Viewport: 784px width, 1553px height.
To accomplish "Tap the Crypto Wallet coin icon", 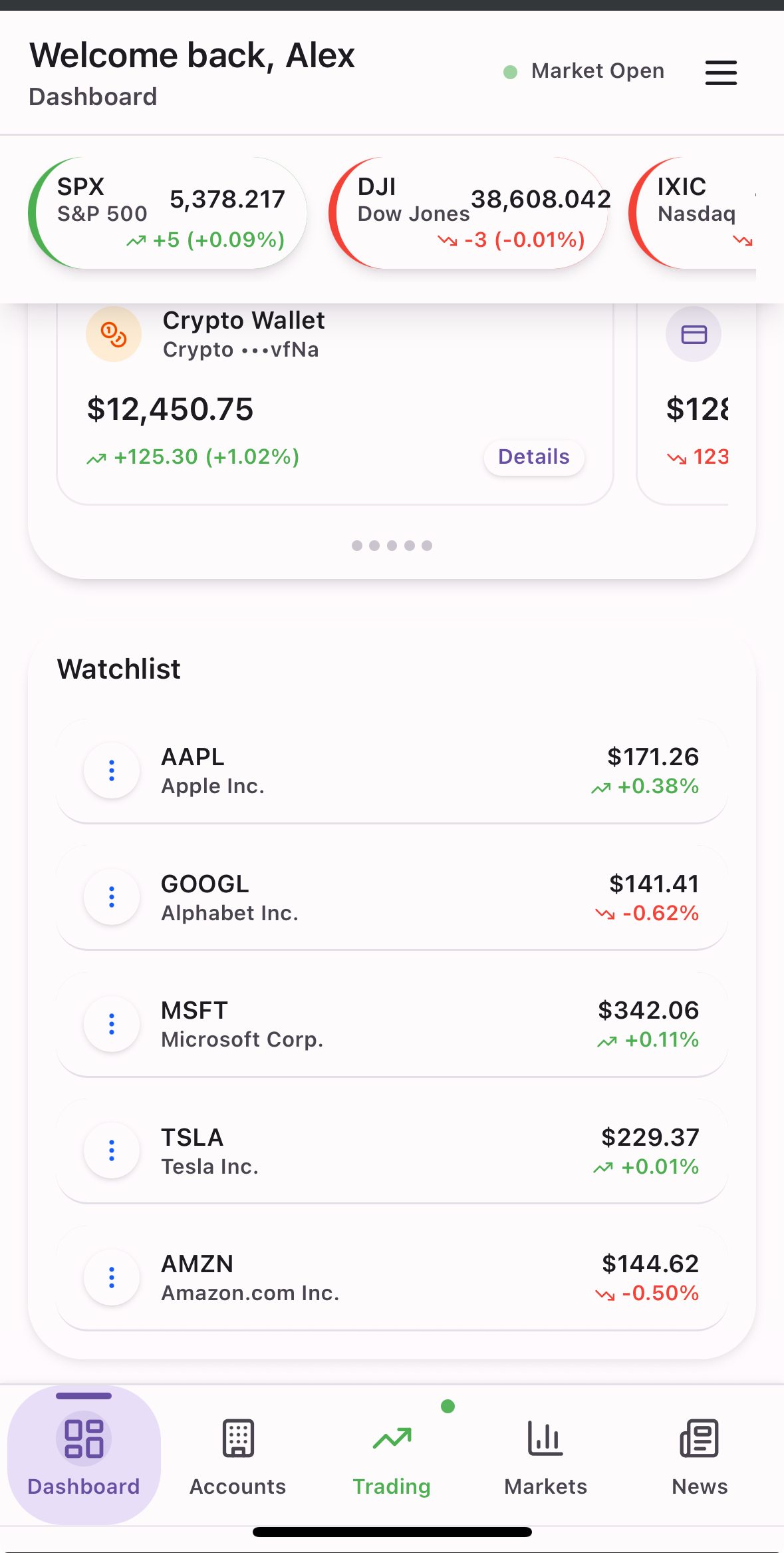I will coord(114,334).
